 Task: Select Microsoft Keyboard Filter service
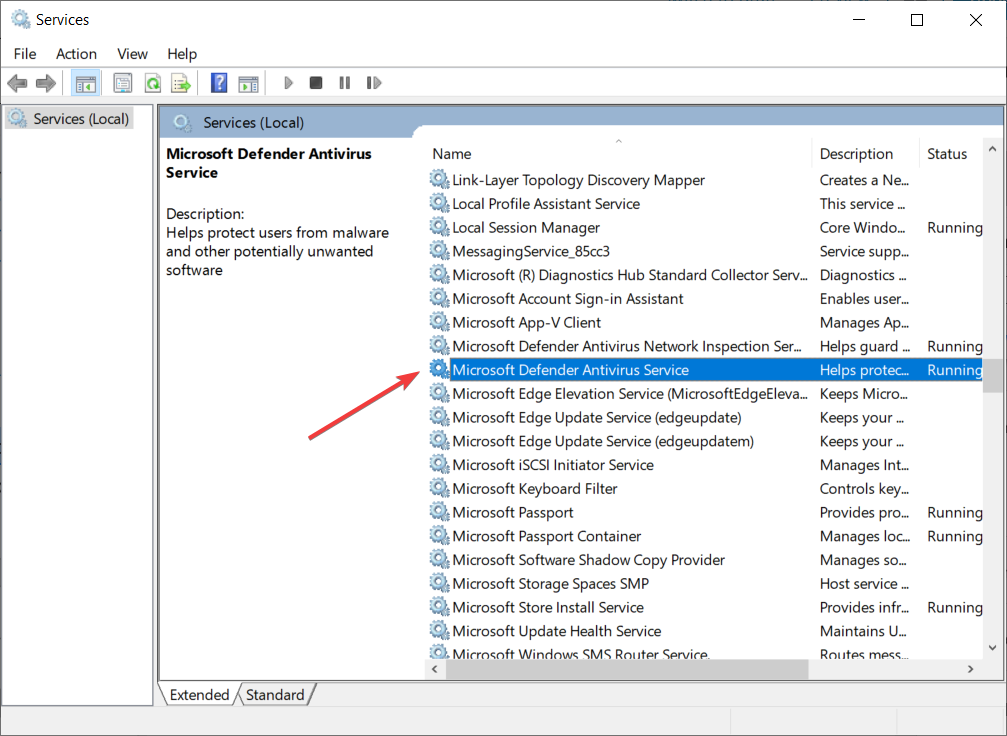tap(535, 489)
